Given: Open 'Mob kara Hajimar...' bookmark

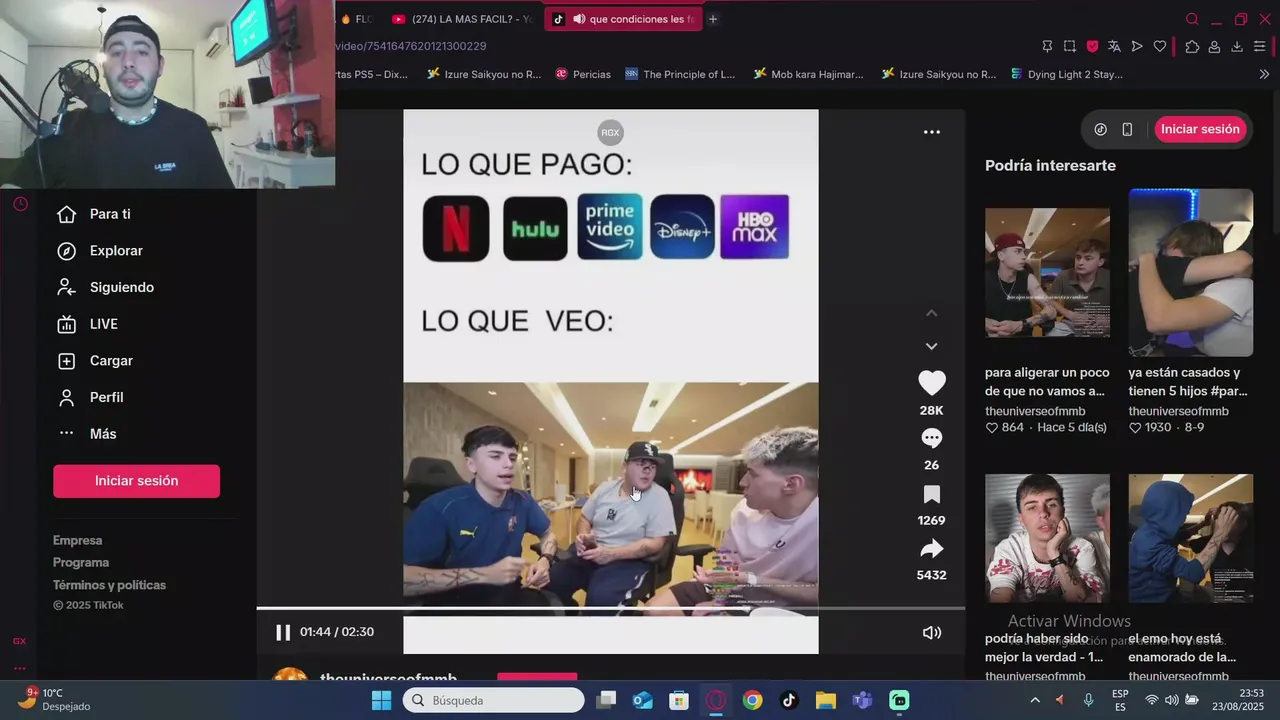Looking at the screenshot, I should [808, 74].
